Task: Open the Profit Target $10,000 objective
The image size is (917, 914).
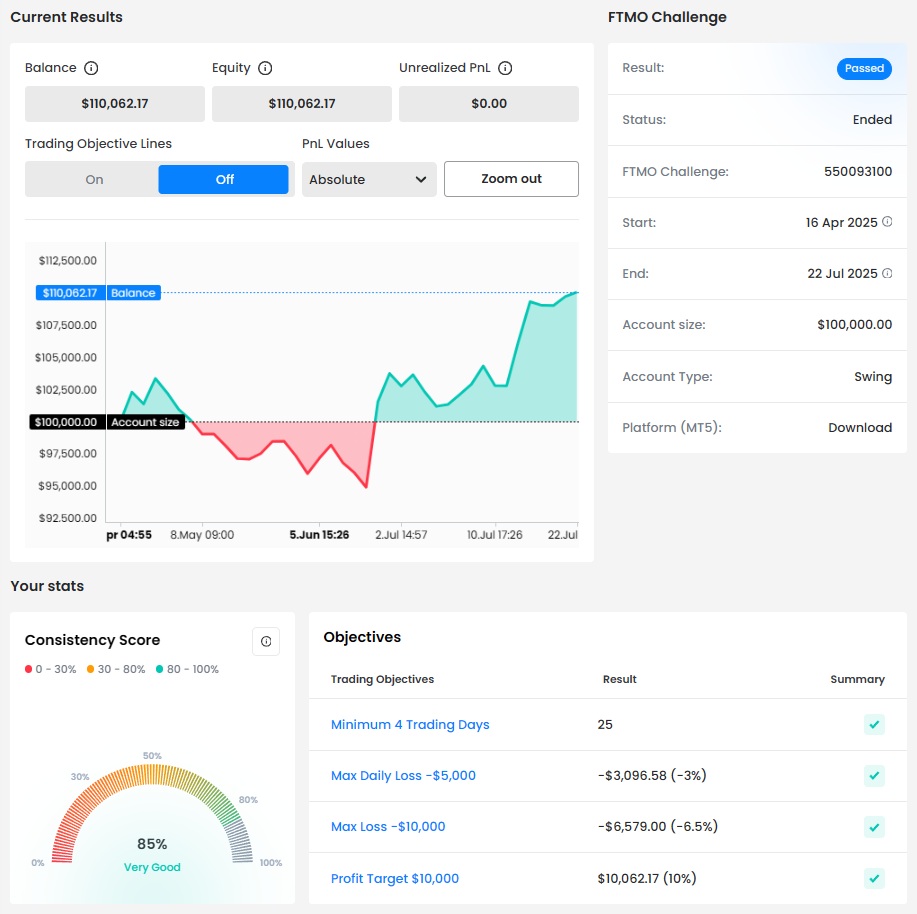Action: tap(395, 878)
